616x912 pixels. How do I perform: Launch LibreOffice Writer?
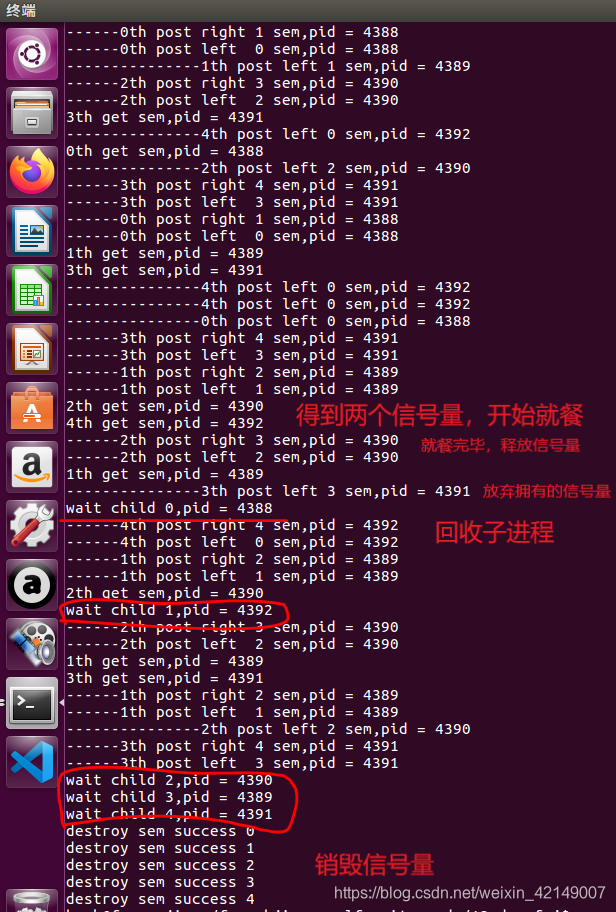(x=32, y=231)
